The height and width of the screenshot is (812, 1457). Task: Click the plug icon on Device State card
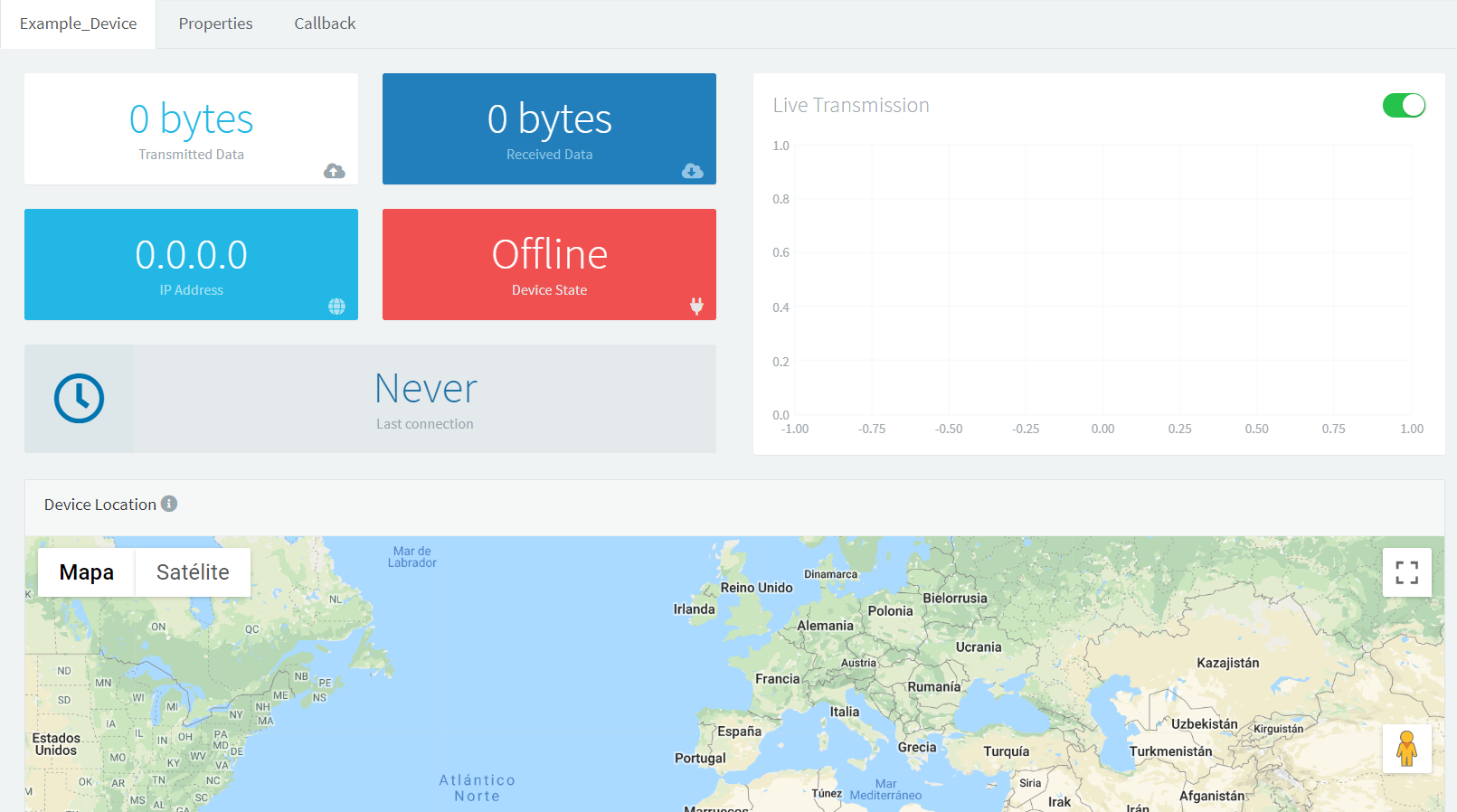tap(696, 306)
